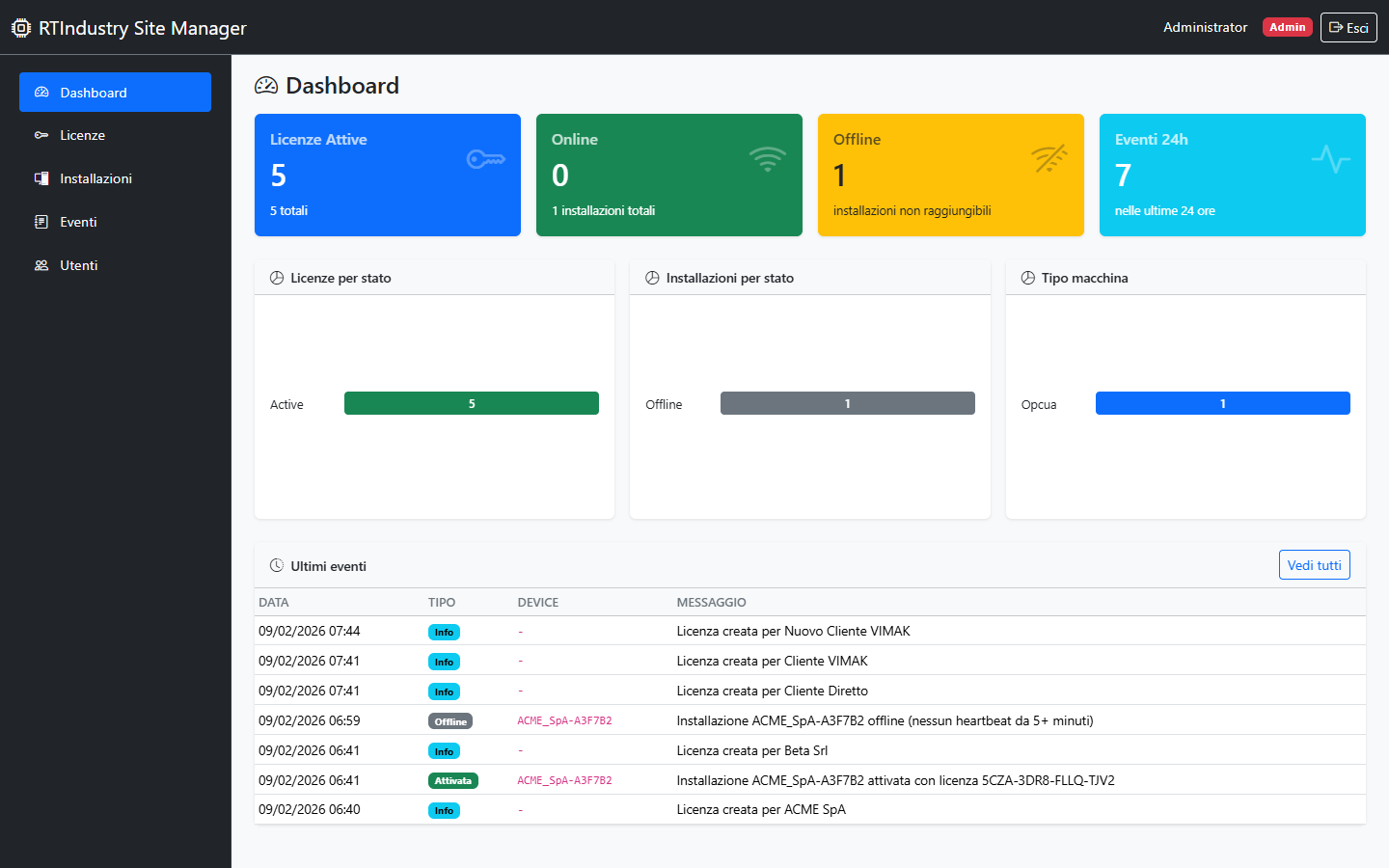Click the clock icon beside Ultimi eventi
This screenshot has width=1389, height=868.
[277, 566]
